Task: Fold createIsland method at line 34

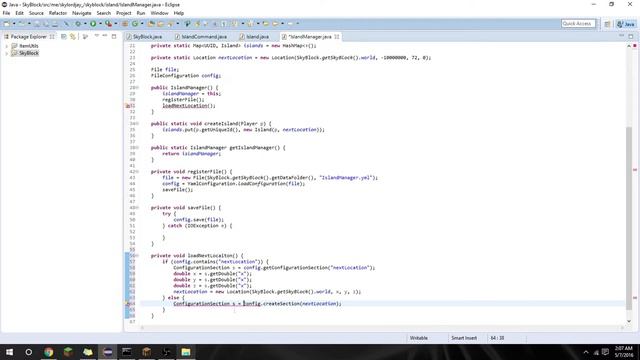Action: click(x=137, y=124)
